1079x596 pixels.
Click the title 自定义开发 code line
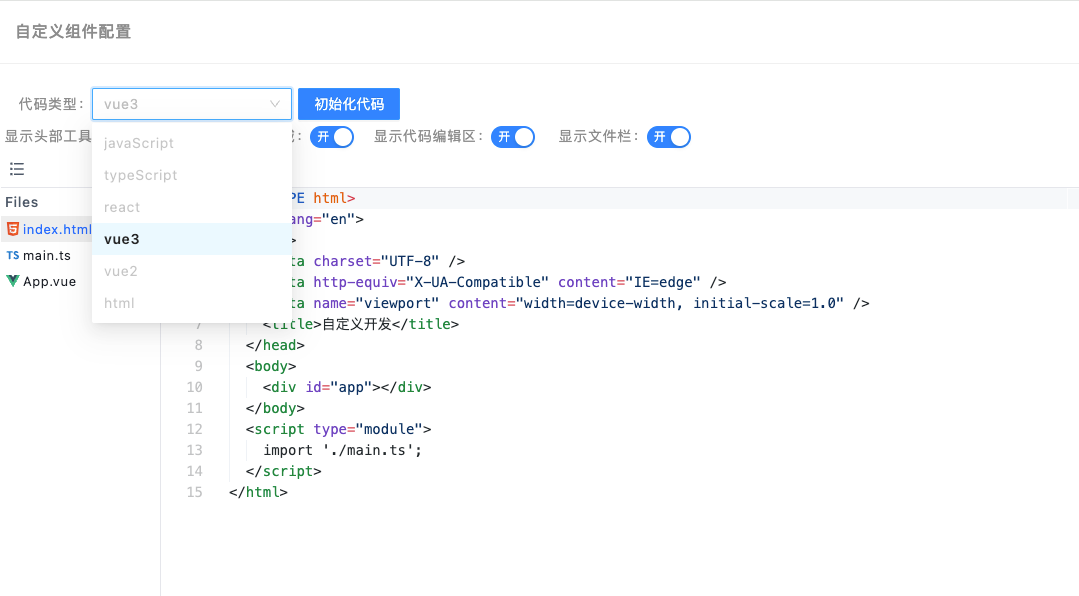click(x=361, y=324)
